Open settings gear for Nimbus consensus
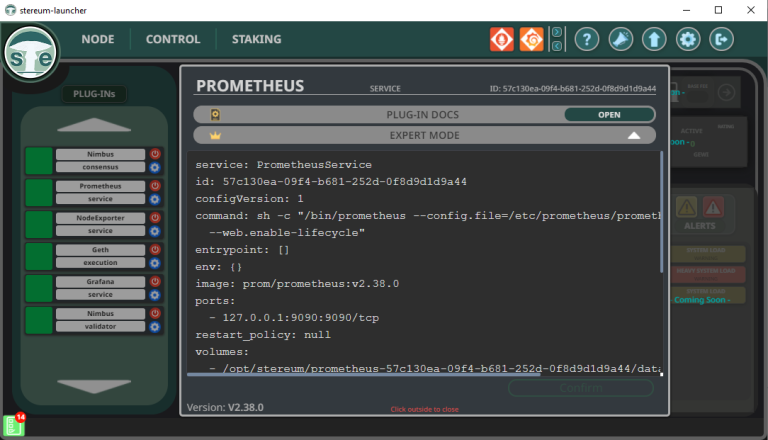Image resolution: width=768 pixels, height=440 pixels. [x=155, y=168]
